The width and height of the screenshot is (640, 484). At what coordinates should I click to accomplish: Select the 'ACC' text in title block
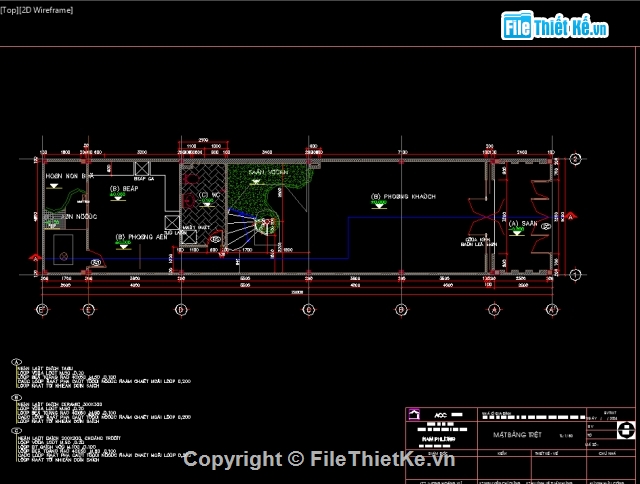440,415
